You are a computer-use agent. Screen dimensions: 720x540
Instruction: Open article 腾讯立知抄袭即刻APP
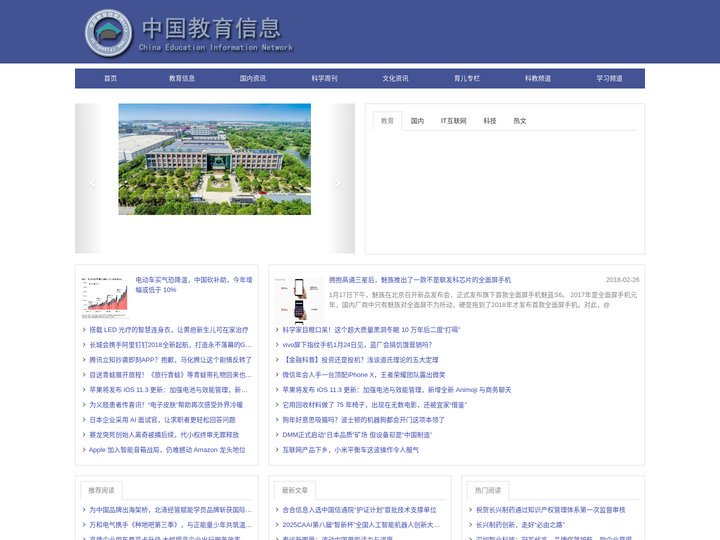170,360
